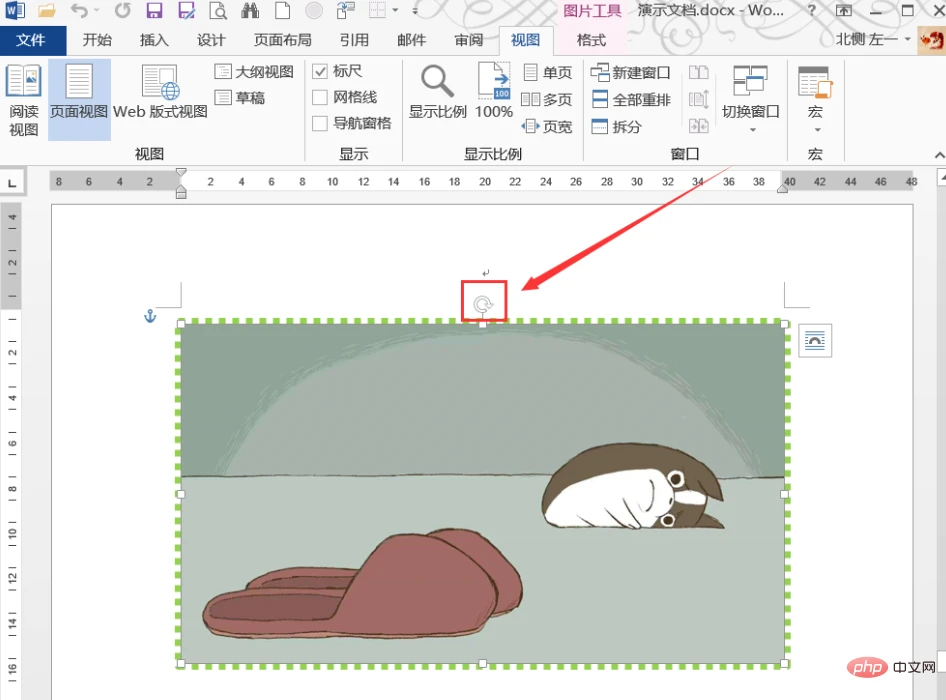Open the Macros 宏 dropdown
The width and height of the screenshot is (946, 700).
click(x=815, y=99)
